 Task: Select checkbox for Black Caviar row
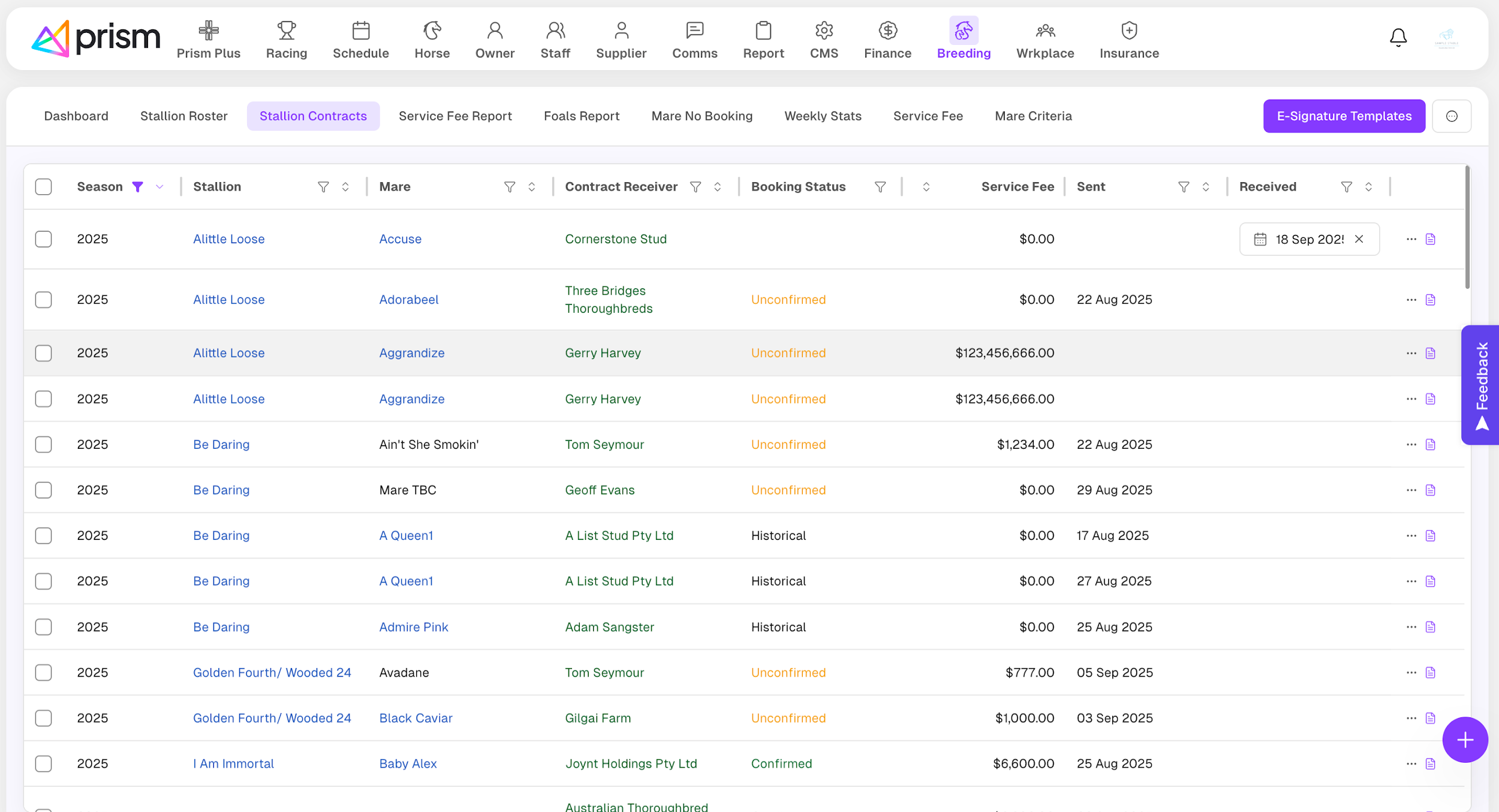(x=43, y=718)
